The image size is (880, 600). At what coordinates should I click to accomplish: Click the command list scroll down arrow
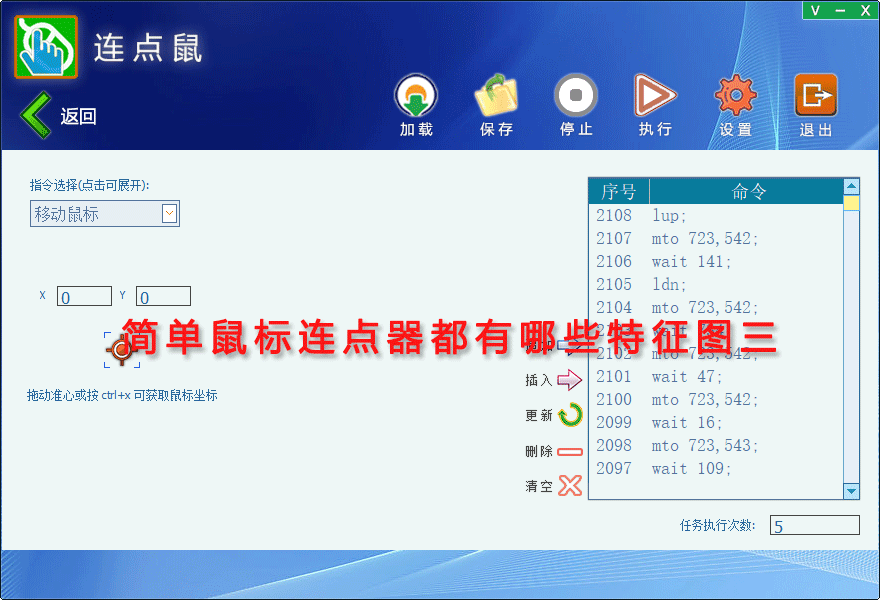(851, 491)
